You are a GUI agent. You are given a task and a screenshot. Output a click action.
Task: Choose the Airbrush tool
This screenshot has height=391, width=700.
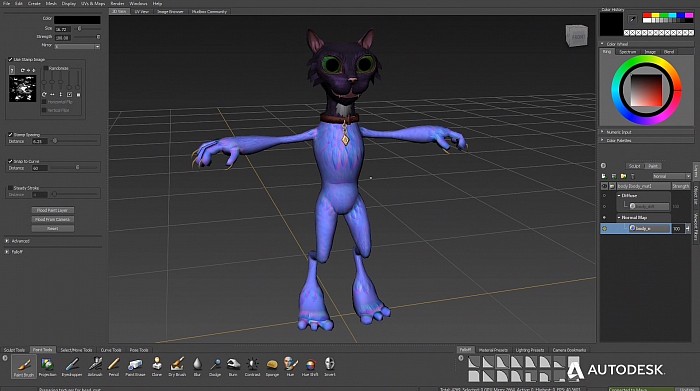(95, 367)
